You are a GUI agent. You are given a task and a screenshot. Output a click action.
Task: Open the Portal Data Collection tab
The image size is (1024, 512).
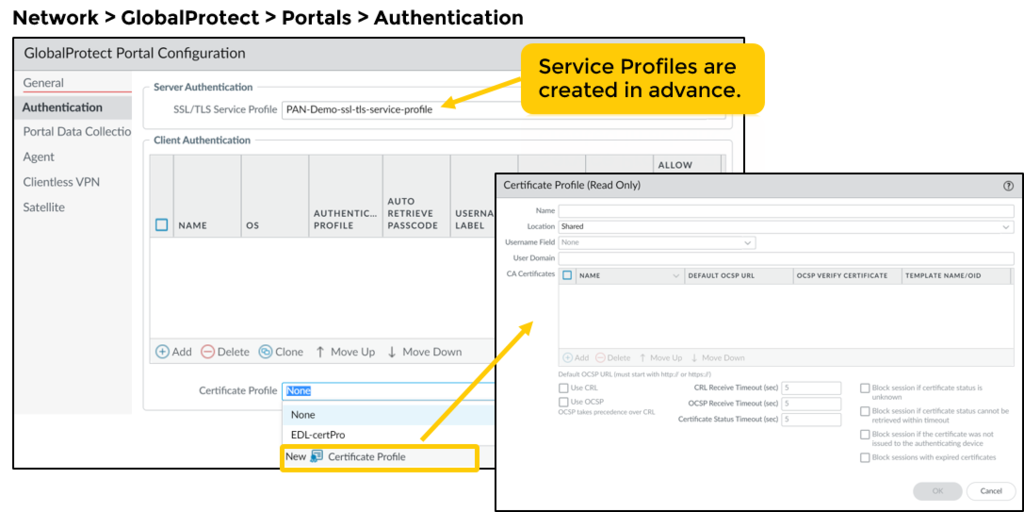tap(76, 132)
